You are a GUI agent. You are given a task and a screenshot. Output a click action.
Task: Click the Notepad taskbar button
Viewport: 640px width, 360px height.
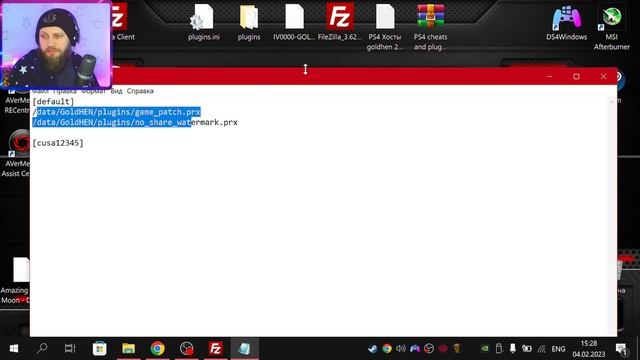tap(244, 349)
